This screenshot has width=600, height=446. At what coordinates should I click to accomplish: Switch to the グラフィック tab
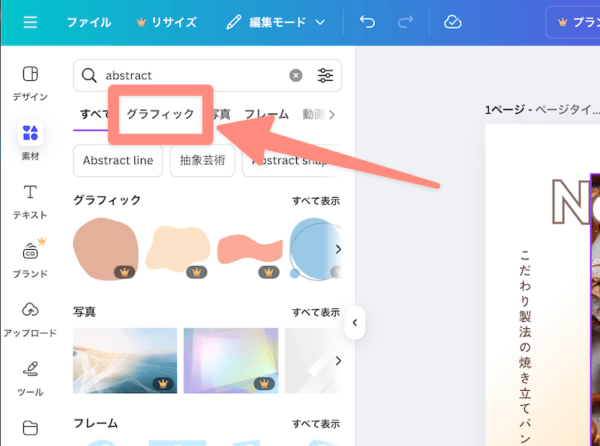coord(160,114)
